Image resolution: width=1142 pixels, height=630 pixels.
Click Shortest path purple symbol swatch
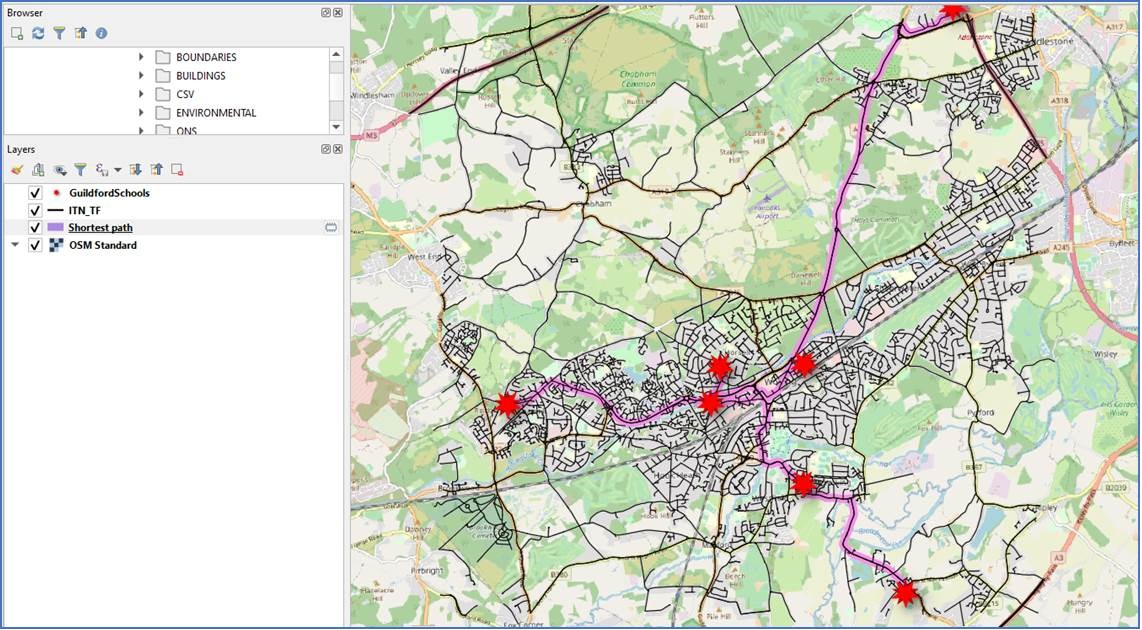(x=55, y=228)
